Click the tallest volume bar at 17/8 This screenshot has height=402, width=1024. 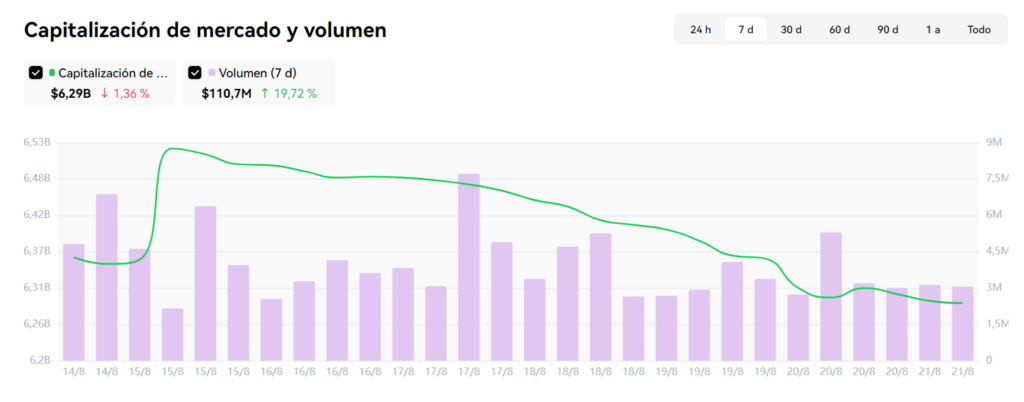(468, 267)
